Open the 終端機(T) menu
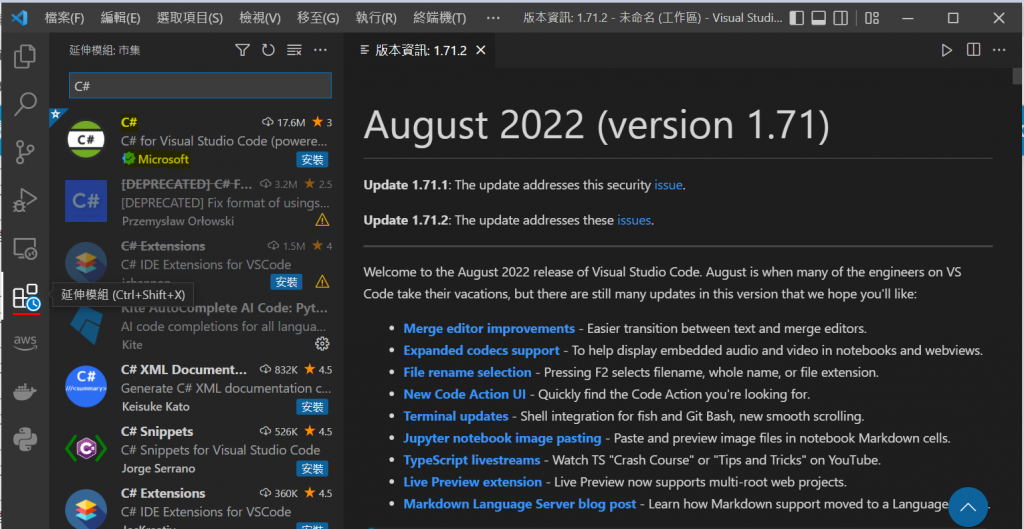Image resolution: width=1024 pixels, height=529 pixels. pyautogui.click(x=440, y=18)
